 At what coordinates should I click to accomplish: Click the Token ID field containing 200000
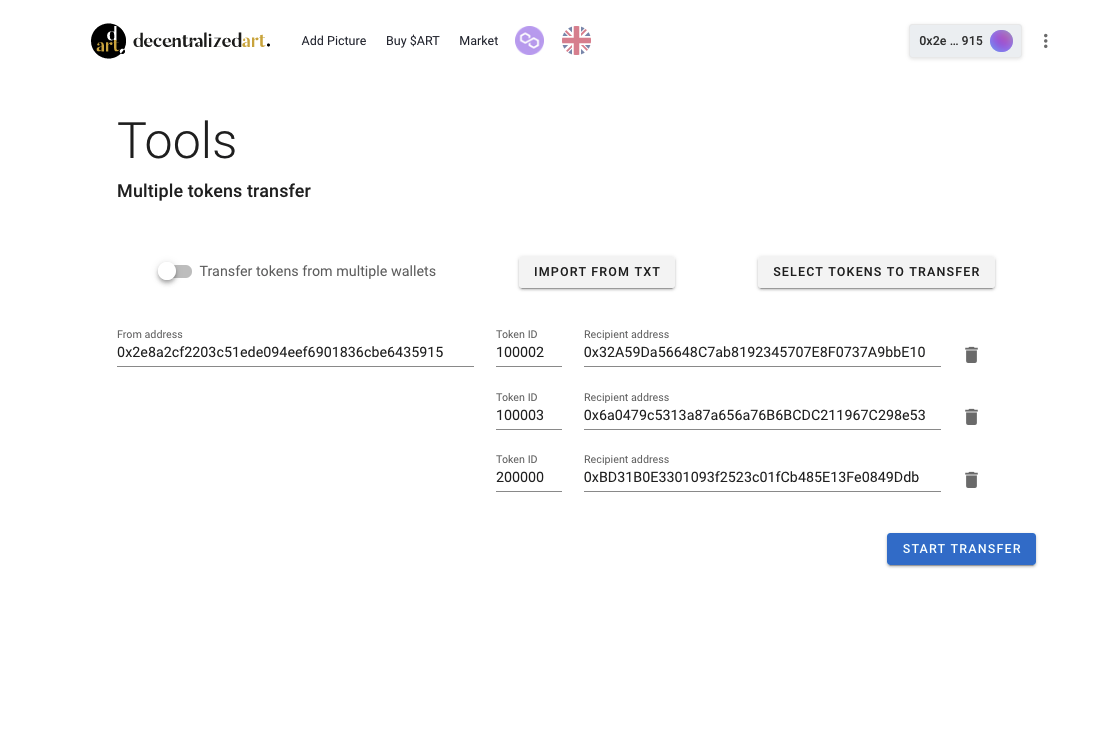coord(528,477)
